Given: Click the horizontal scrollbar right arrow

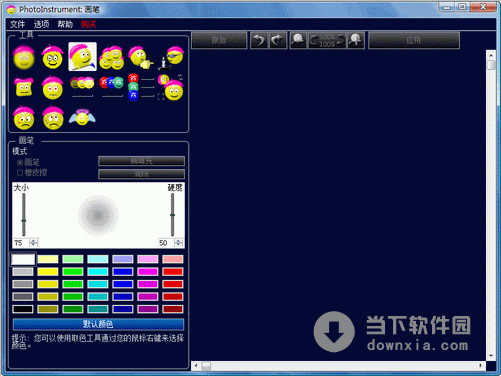Looking at the screenshot, I should pyautogui.click(x=480, y=366).
